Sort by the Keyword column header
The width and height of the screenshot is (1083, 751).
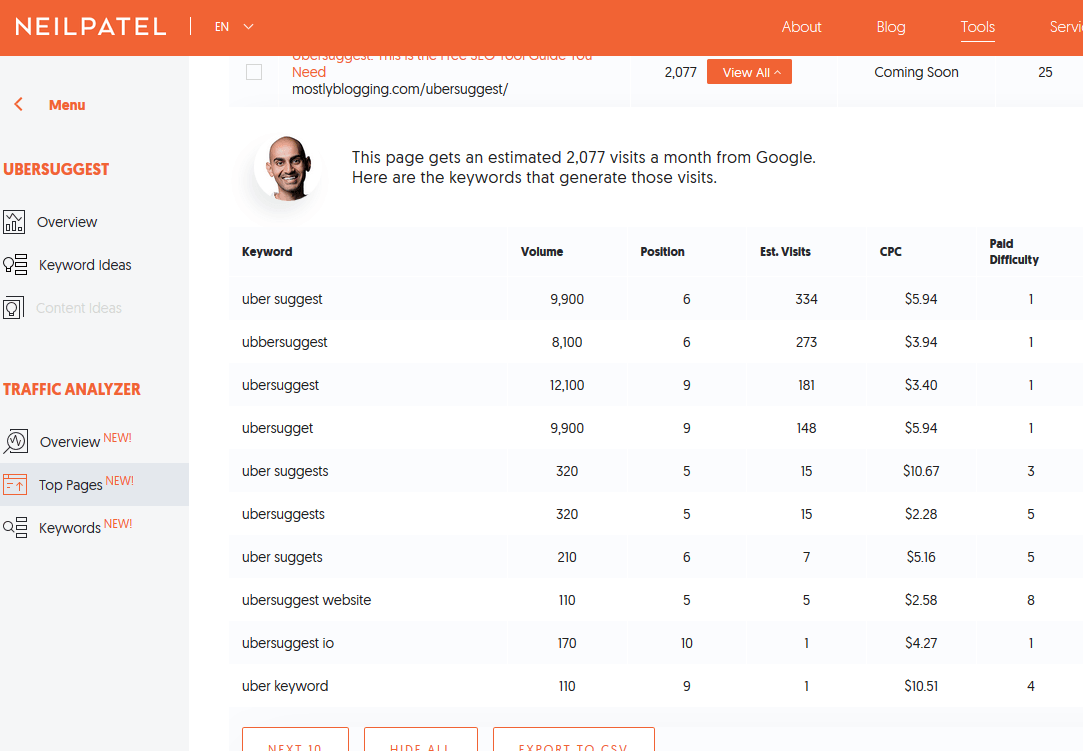point(267,251)
